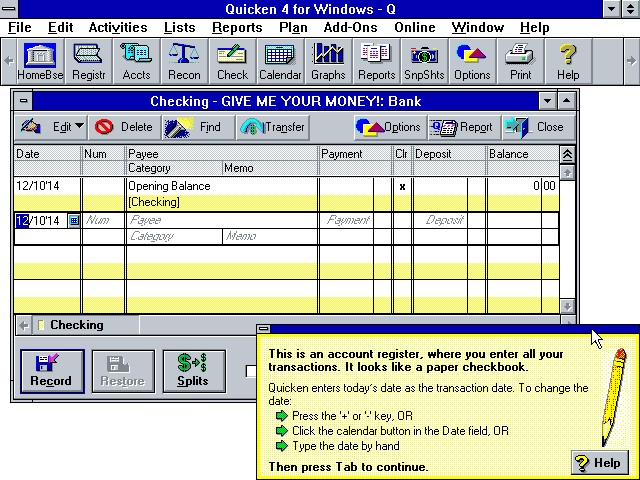
Task: Jump to register top with double-arrow
Action: point(567,155)
